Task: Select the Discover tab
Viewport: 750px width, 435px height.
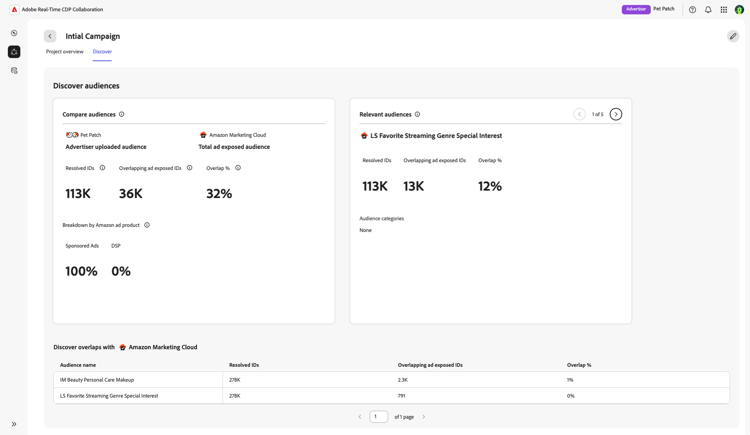Action: [x=102, y=52]
